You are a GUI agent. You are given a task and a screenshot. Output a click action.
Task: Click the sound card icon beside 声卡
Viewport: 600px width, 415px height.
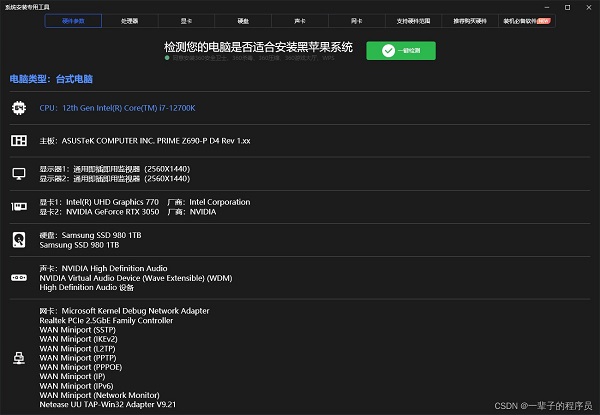[18, 278]
